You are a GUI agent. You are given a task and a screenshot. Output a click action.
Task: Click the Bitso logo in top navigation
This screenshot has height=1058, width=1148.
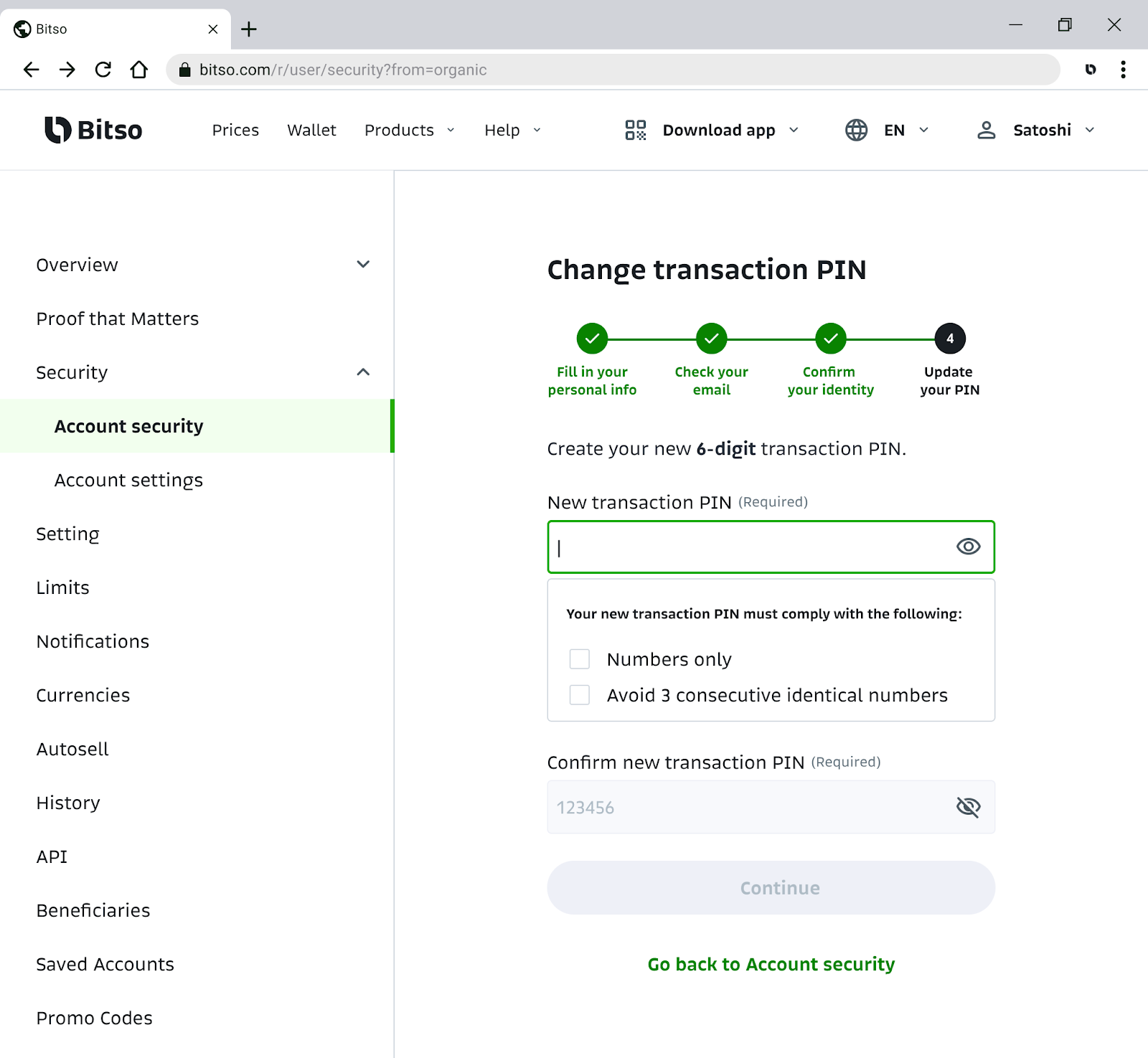coord(93,130)
